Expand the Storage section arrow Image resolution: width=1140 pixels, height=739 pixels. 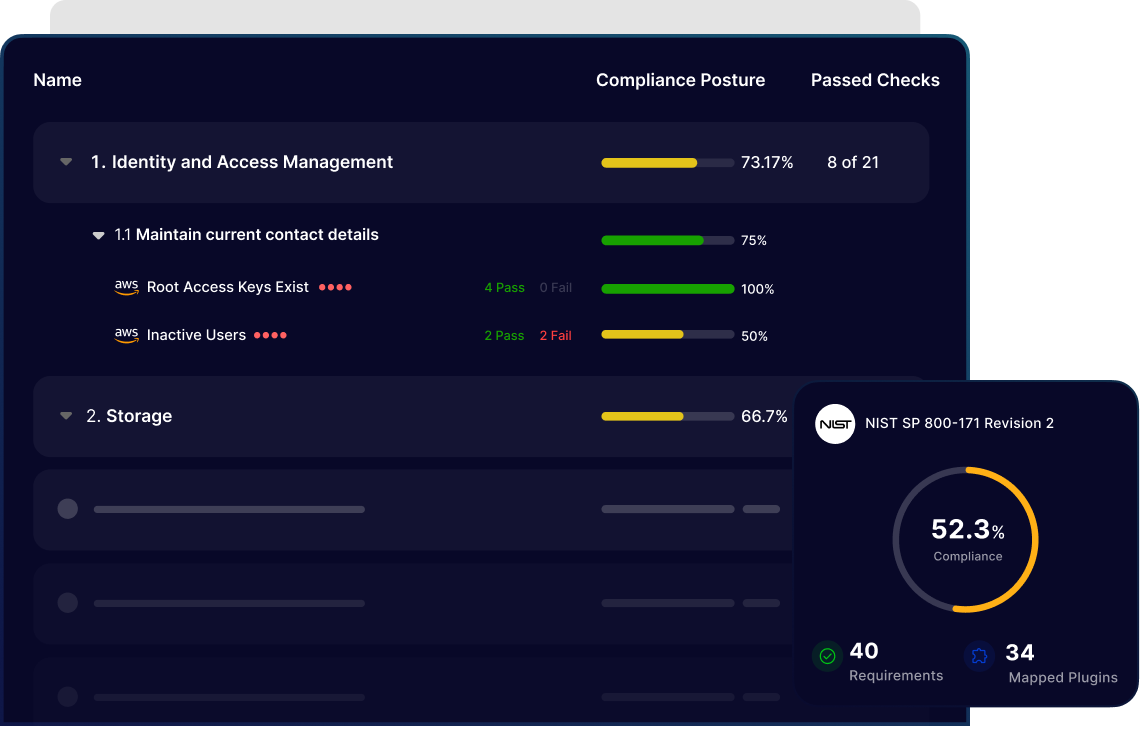(66, 416)
